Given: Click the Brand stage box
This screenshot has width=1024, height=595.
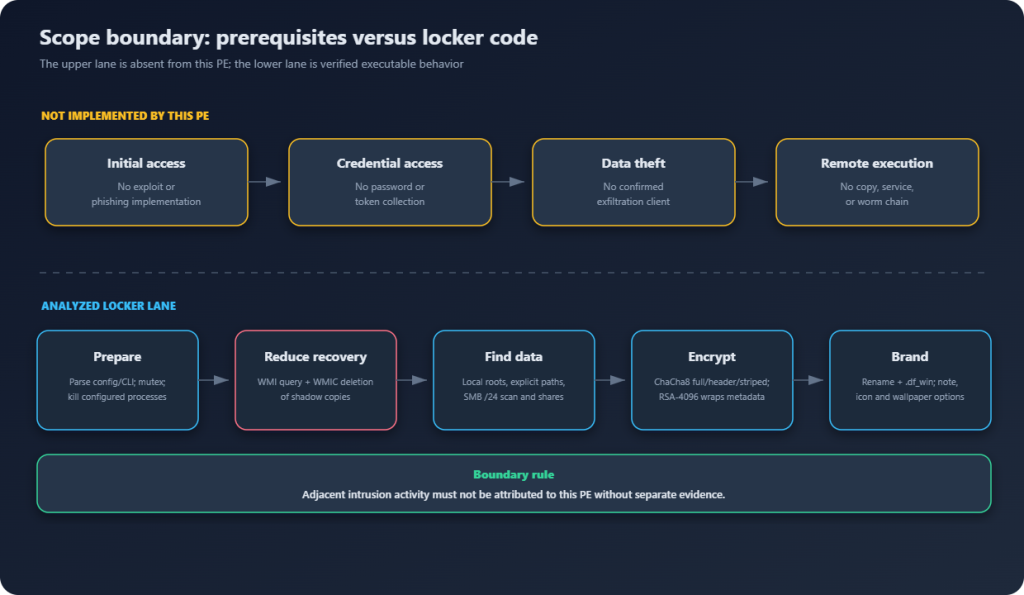Looking at the screenshot, I should pyautogui.click(x=910, y=380).
